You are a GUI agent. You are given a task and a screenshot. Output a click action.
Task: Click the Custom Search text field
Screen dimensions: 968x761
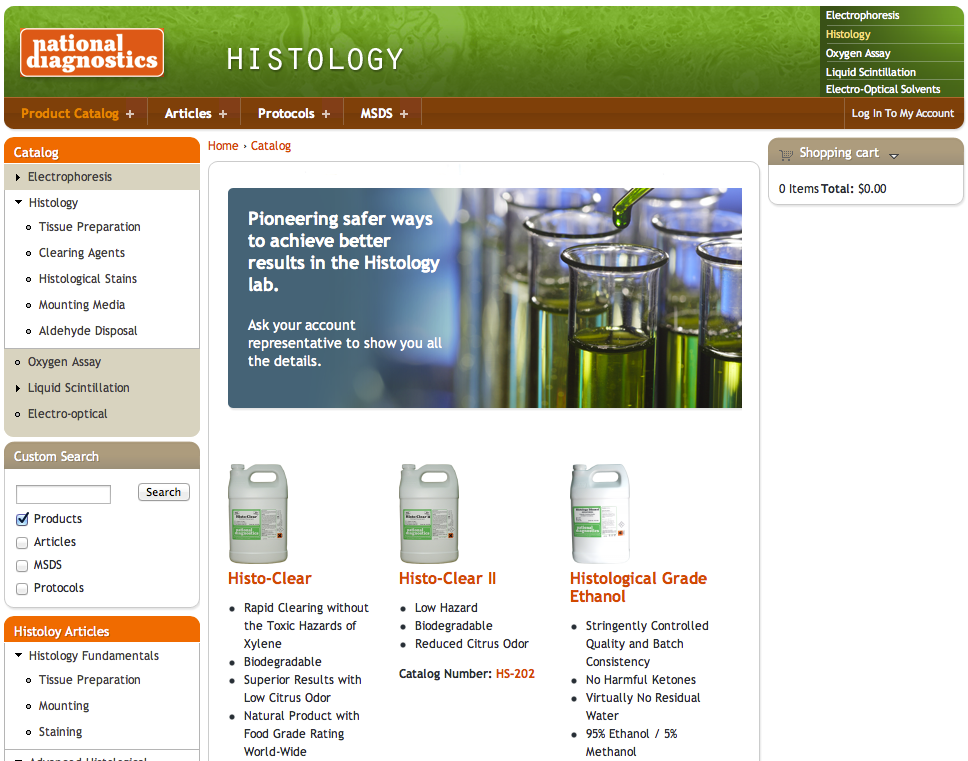pos(63,494)
